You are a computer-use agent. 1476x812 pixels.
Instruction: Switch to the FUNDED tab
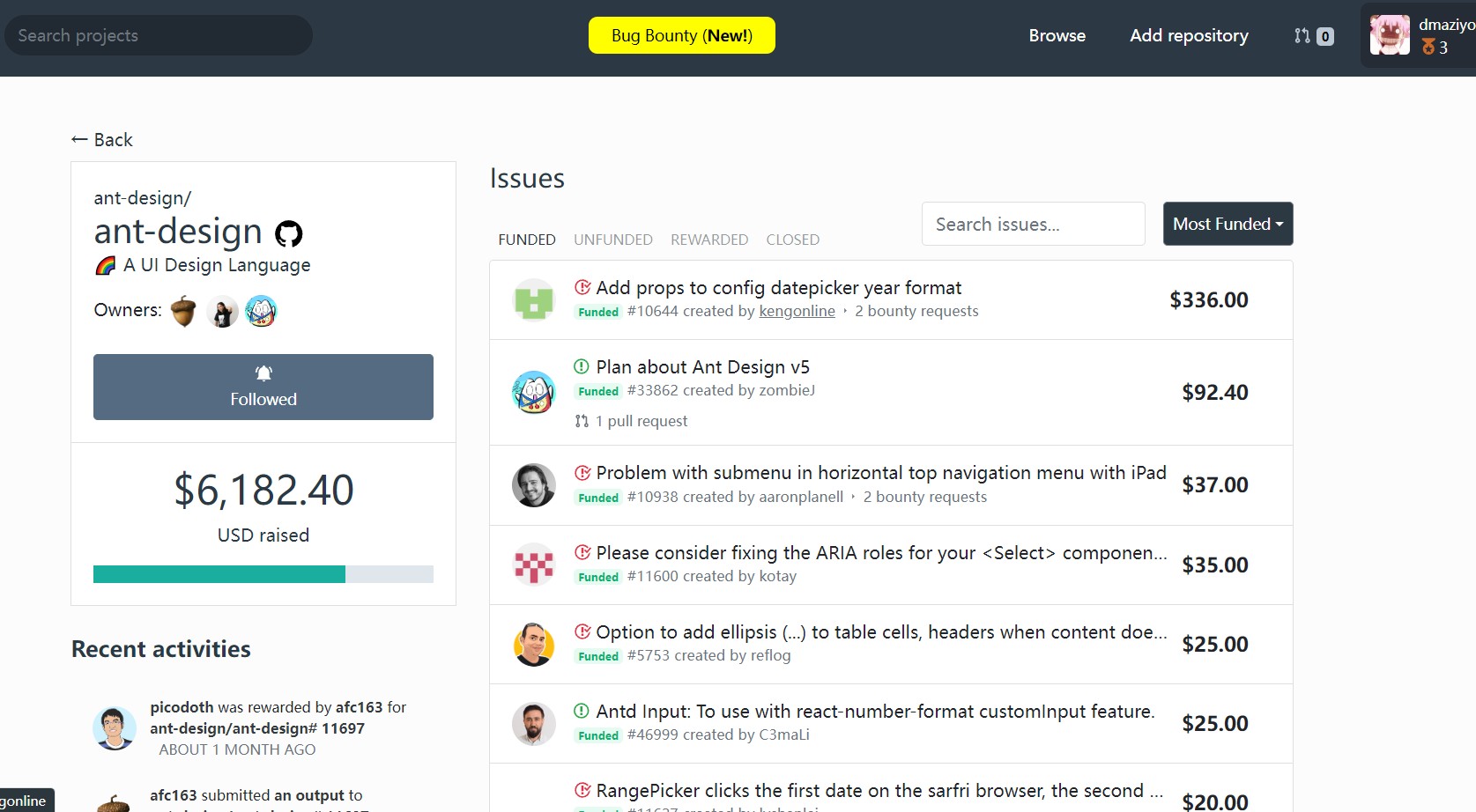coord(527,240)
